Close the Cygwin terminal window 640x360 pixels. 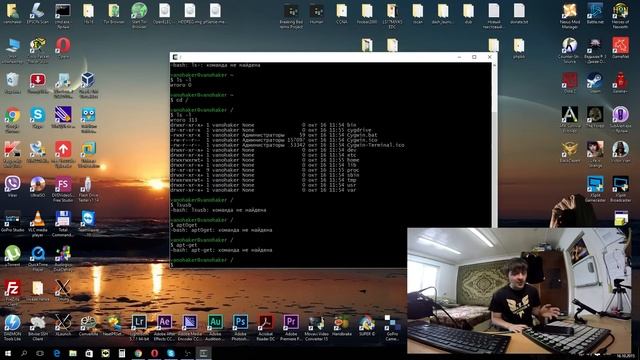[489, 57]
